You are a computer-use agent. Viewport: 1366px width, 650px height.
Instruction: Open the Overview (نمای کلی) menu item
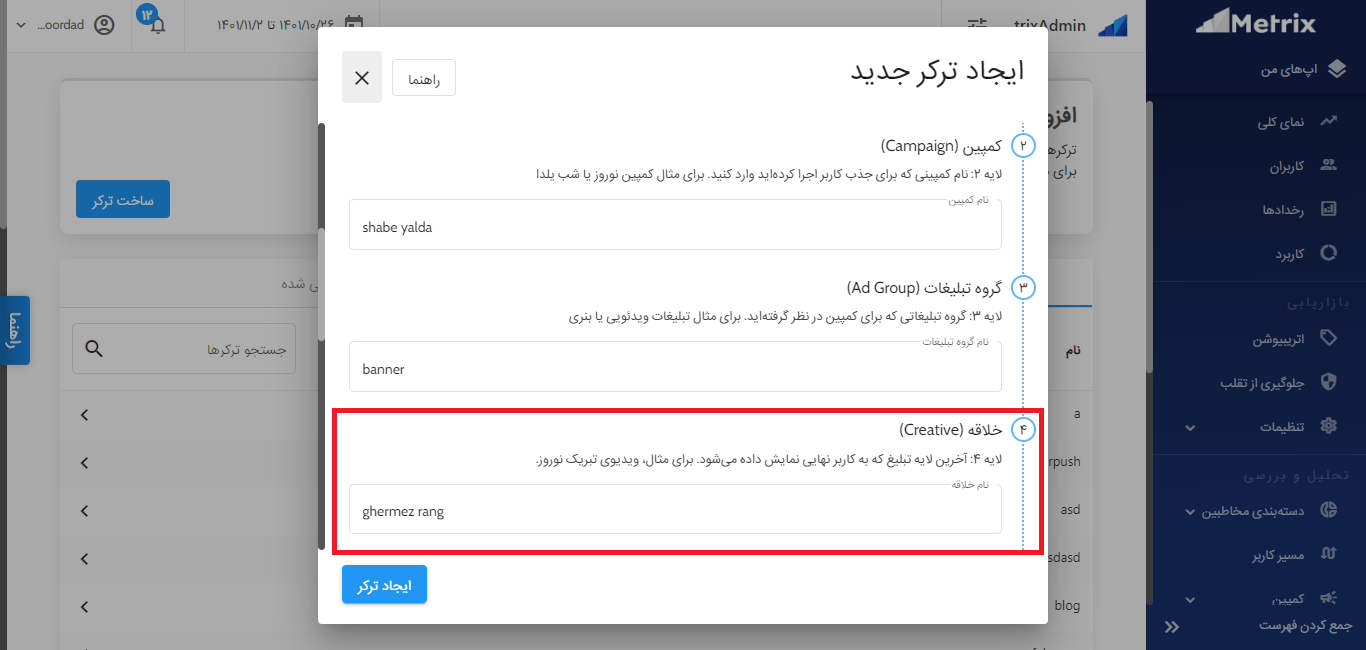tap(1329, 121)
